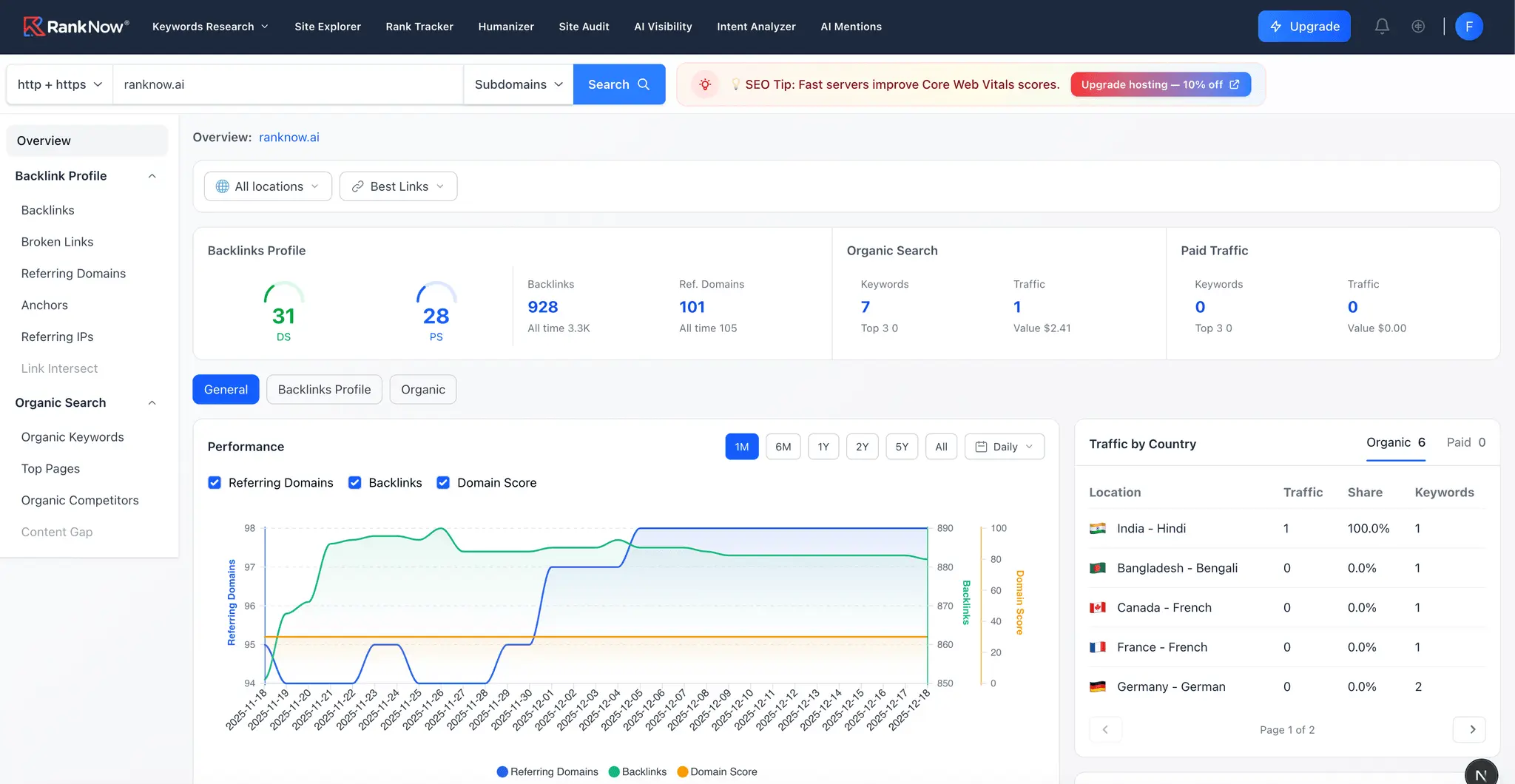
Task: Open Intent Analyzer in top navigation
Action: click(756, 27)
